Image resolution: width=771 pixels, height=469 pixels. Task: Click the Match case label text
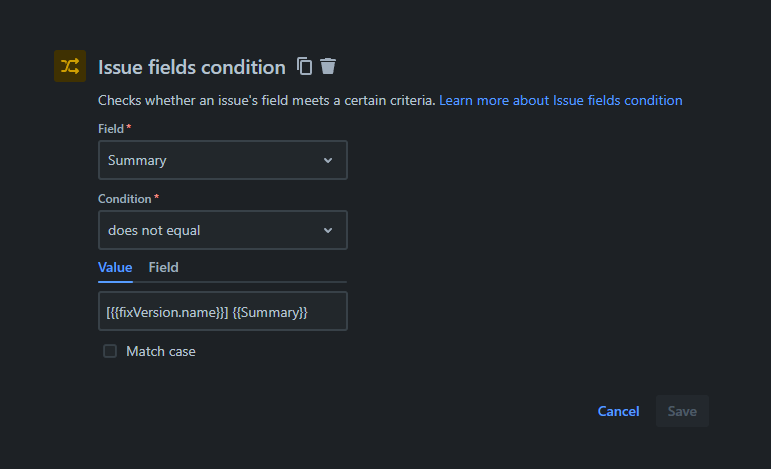point(161,351)
